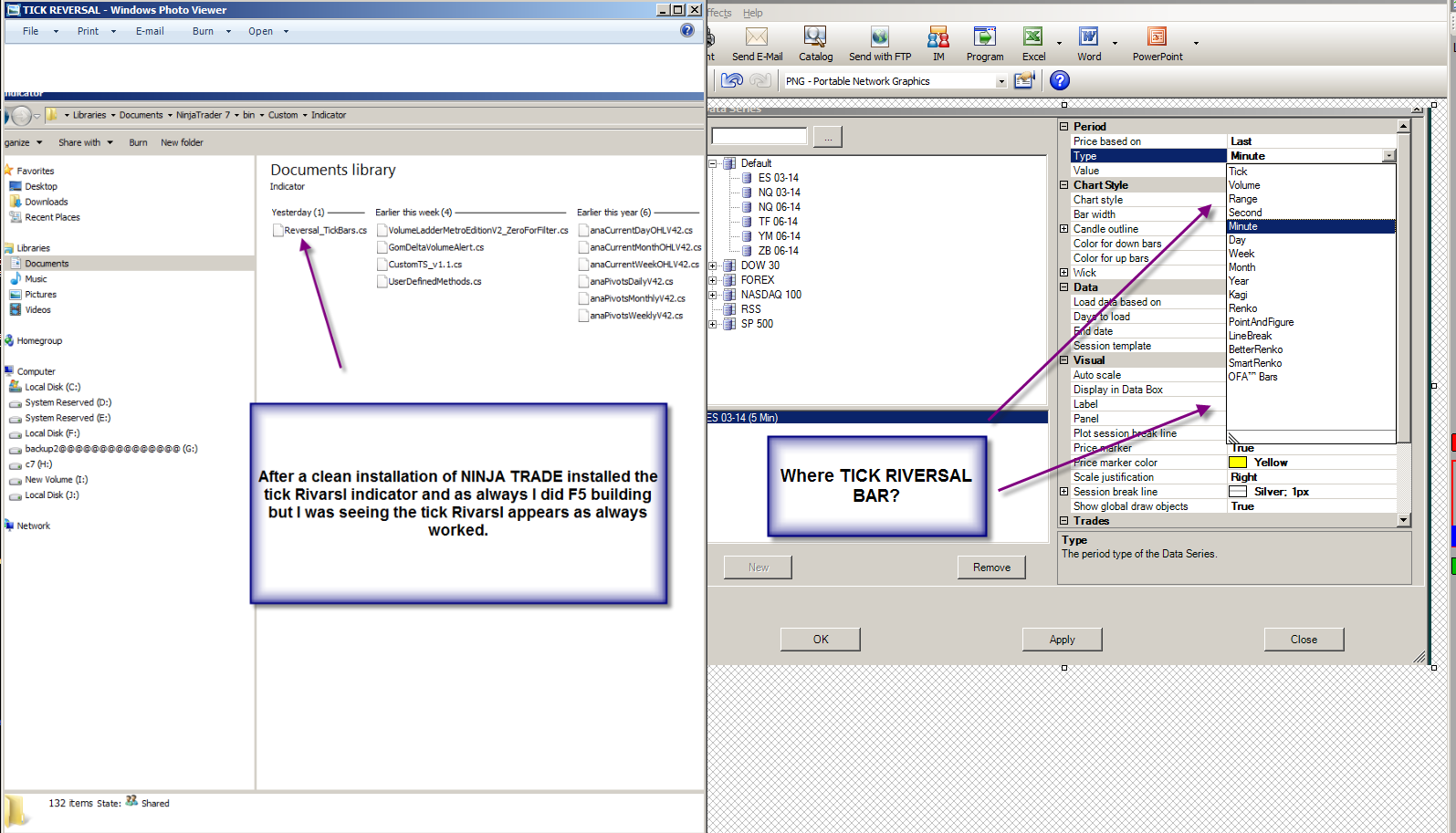Click the options icon right of PNG dropdown
The width and height of the screenshot is (1456, 833).
click(1024, 80)
